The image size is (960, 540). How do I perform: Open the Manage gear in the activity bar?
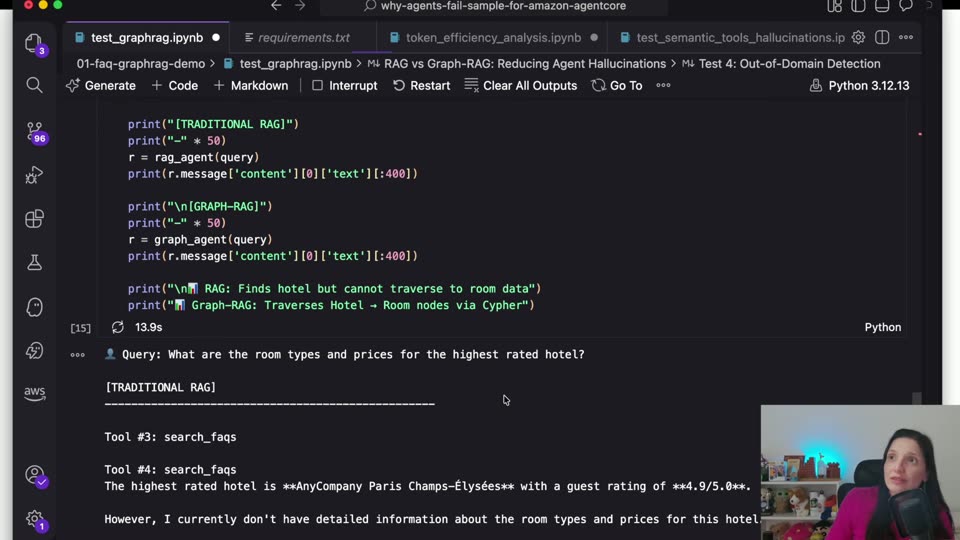[36, 520]
